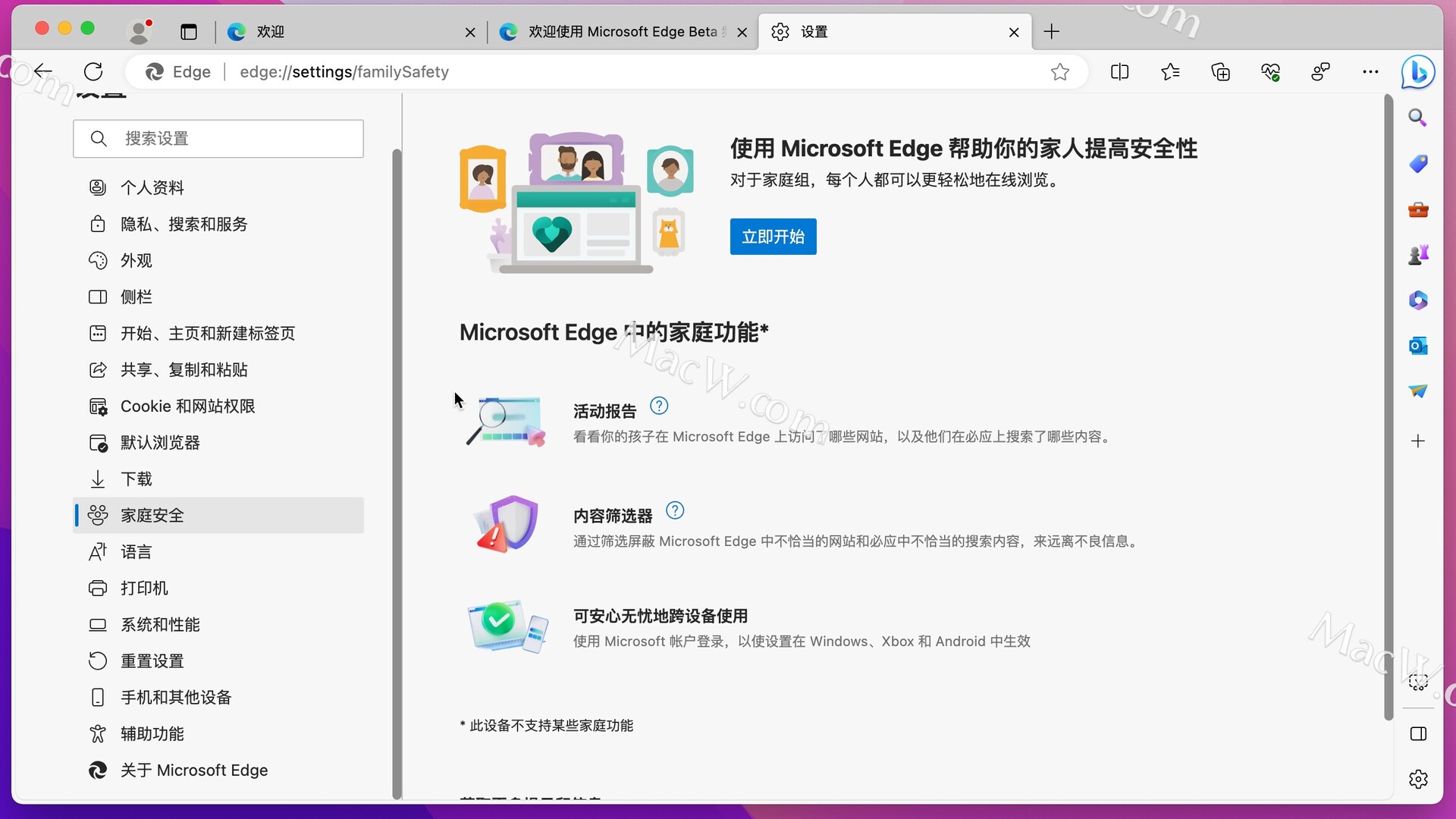The image size is (1456, 819).
Task: Close the 设置 tab
Action: click(1014, 32)
